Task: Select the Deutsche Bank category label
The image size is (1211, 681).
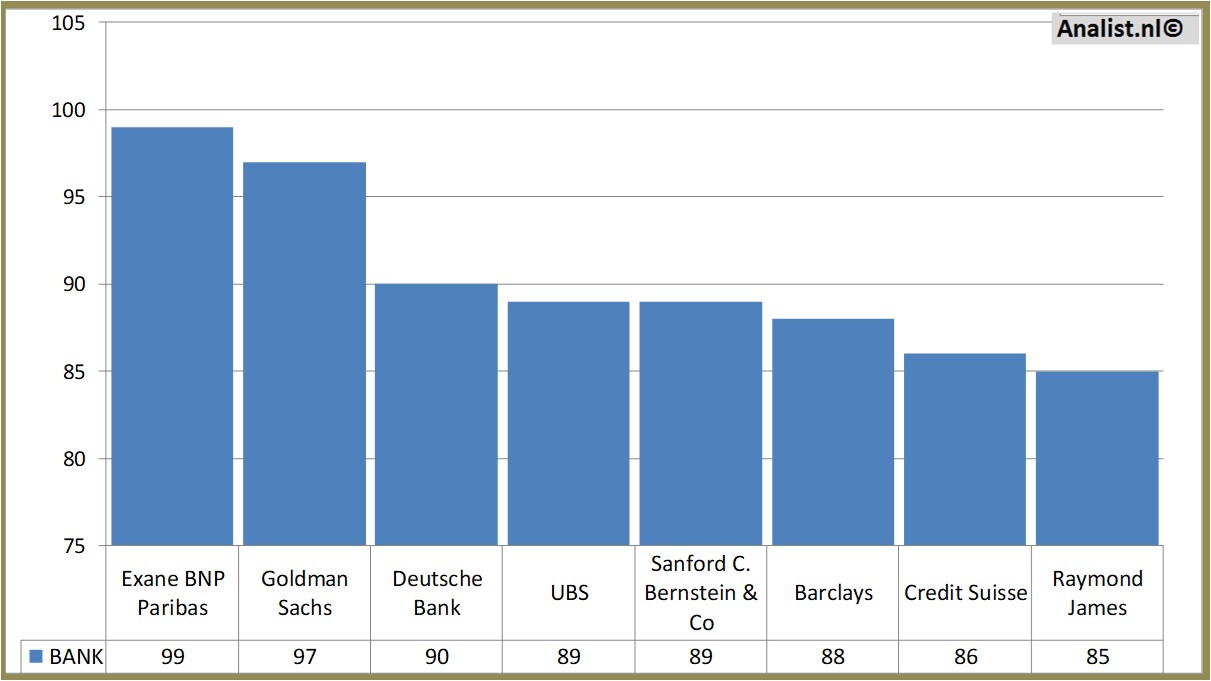Action: point(437,593)
